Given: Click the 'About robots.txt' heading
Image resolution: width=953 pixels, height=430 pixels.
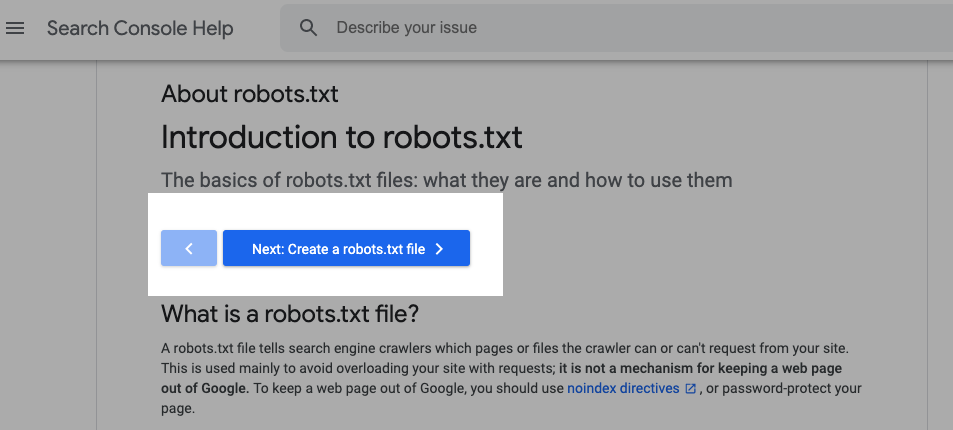Looking at the screenshot, I should tap(249, 94).
